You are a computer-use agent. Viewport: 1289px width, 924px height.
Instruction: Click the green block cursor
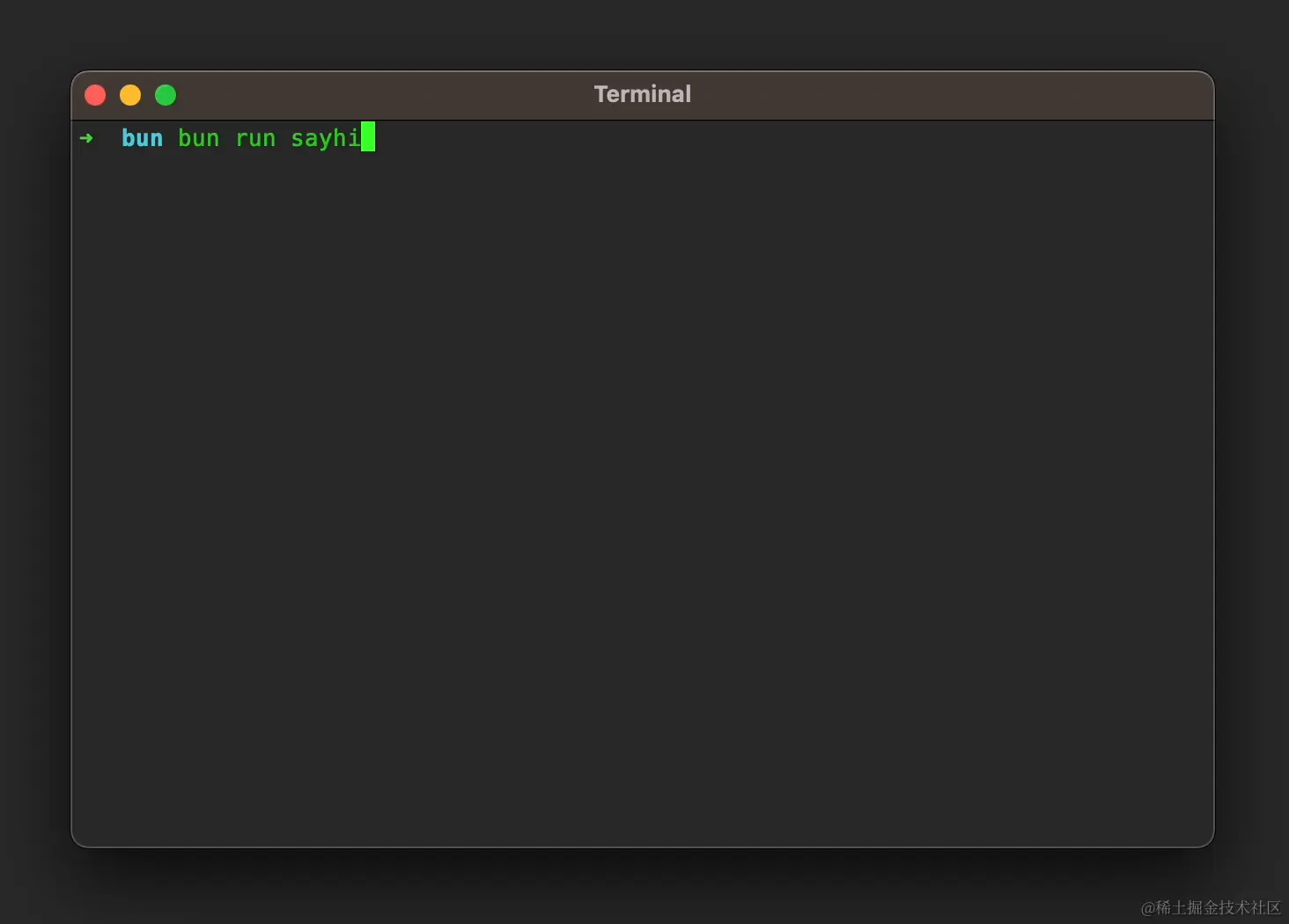click(x=368, y=136)
